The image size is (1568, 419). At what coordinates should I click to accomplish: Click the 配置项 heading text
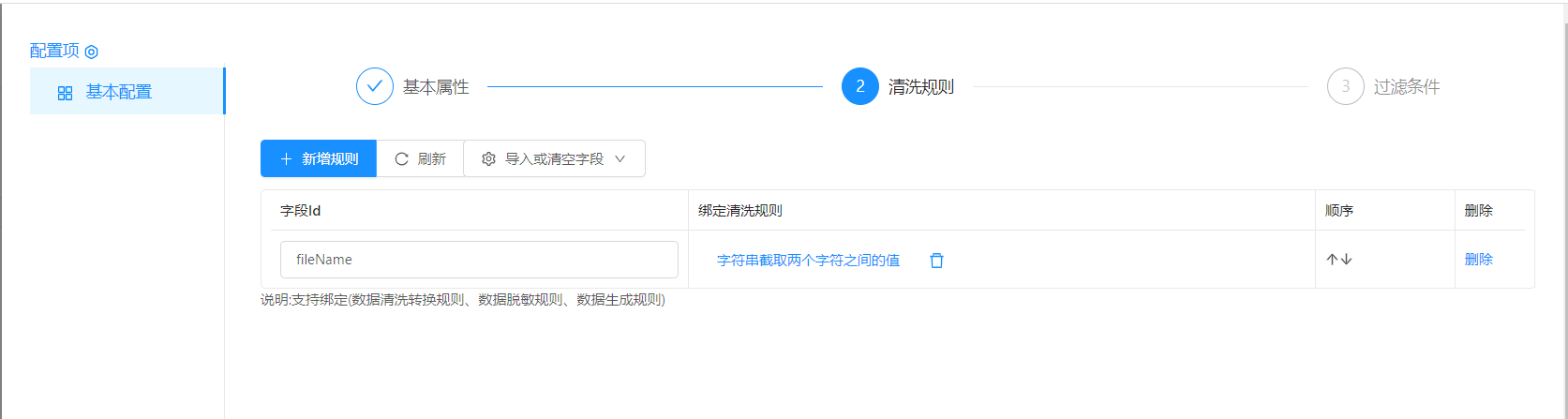tap(54, 51)
